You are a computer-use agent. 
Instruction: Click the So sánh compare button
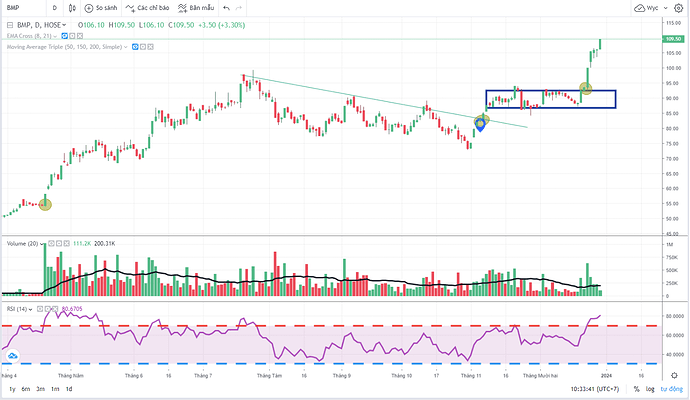coord(101,8)
